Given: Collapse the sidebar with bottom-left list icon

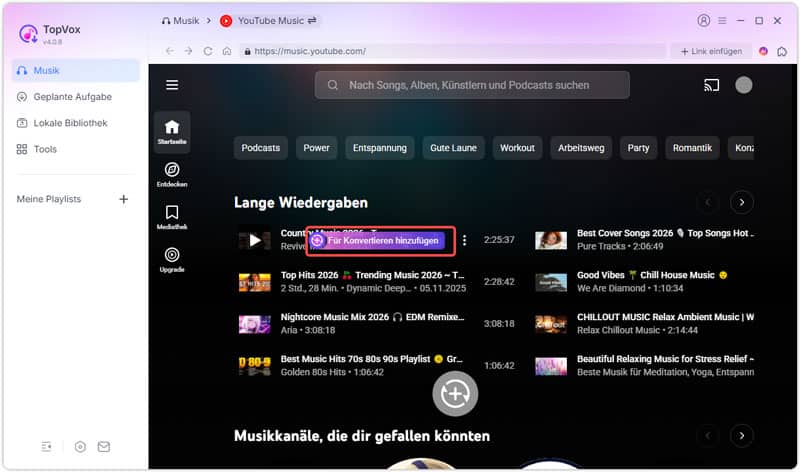Looking at the screenshot, I should click(46, 447).
